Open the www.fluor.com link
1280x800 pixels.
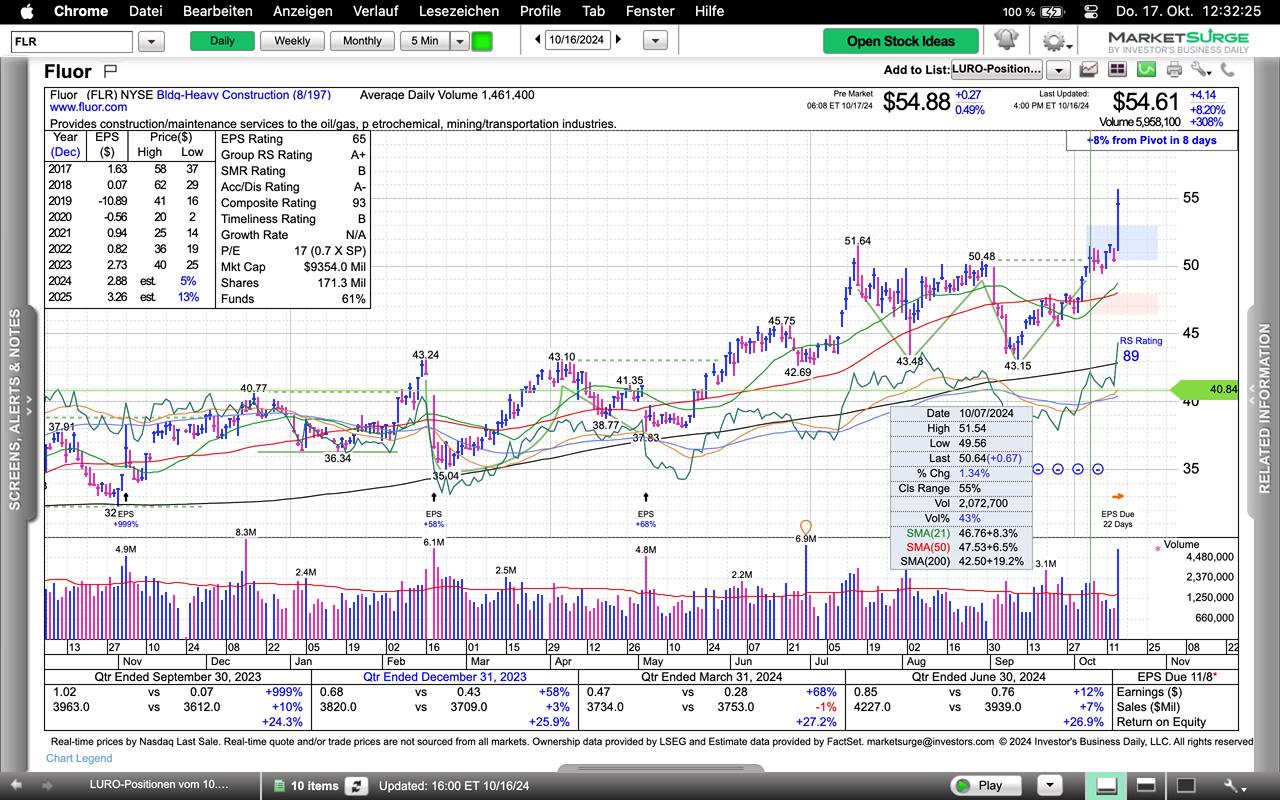click(x=88, y=107)
